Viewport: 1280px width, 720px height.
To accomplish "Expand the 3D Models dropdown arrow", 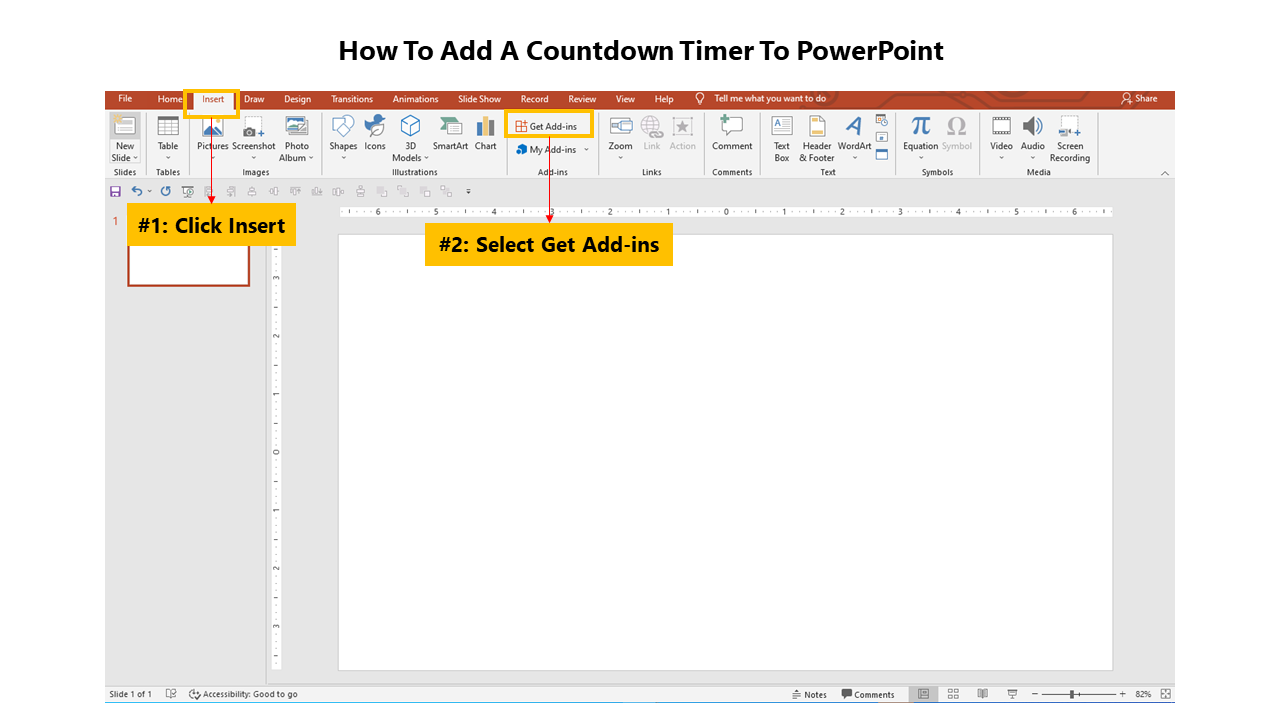I will pyautogui.click(x=426, y=158).
